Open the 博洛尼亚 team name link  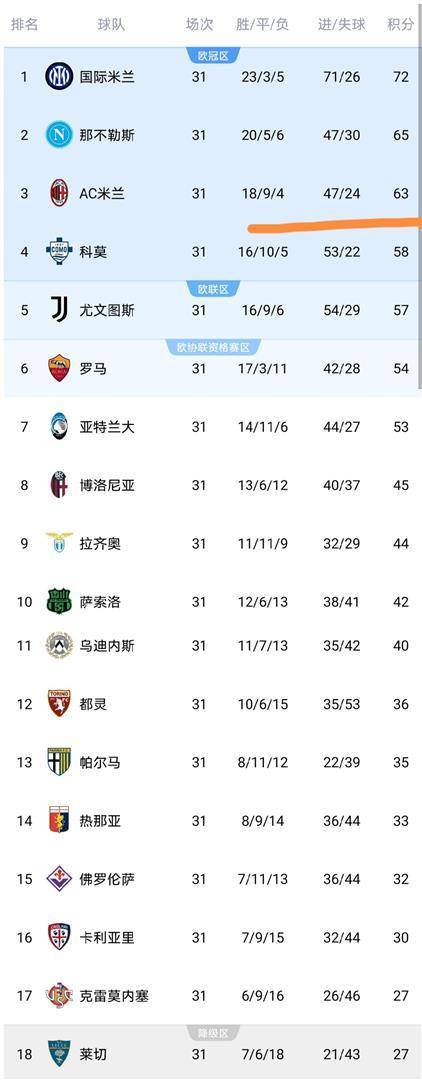(107, 485)
